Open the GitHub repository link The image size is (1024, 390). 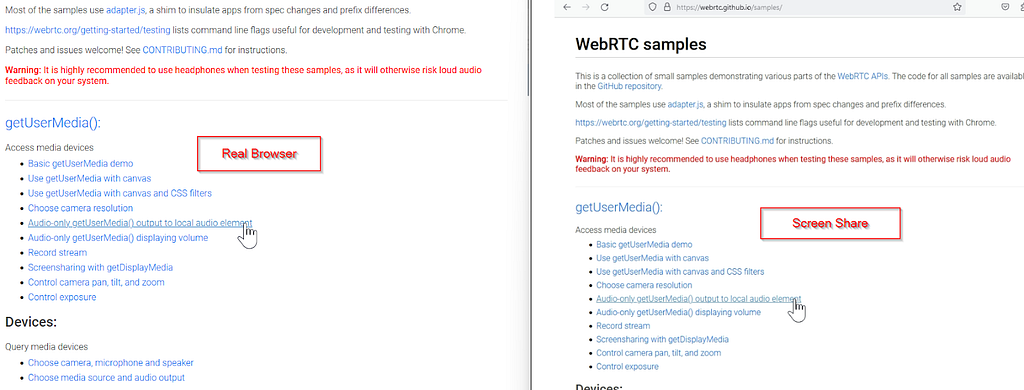(x=630, y=86)
